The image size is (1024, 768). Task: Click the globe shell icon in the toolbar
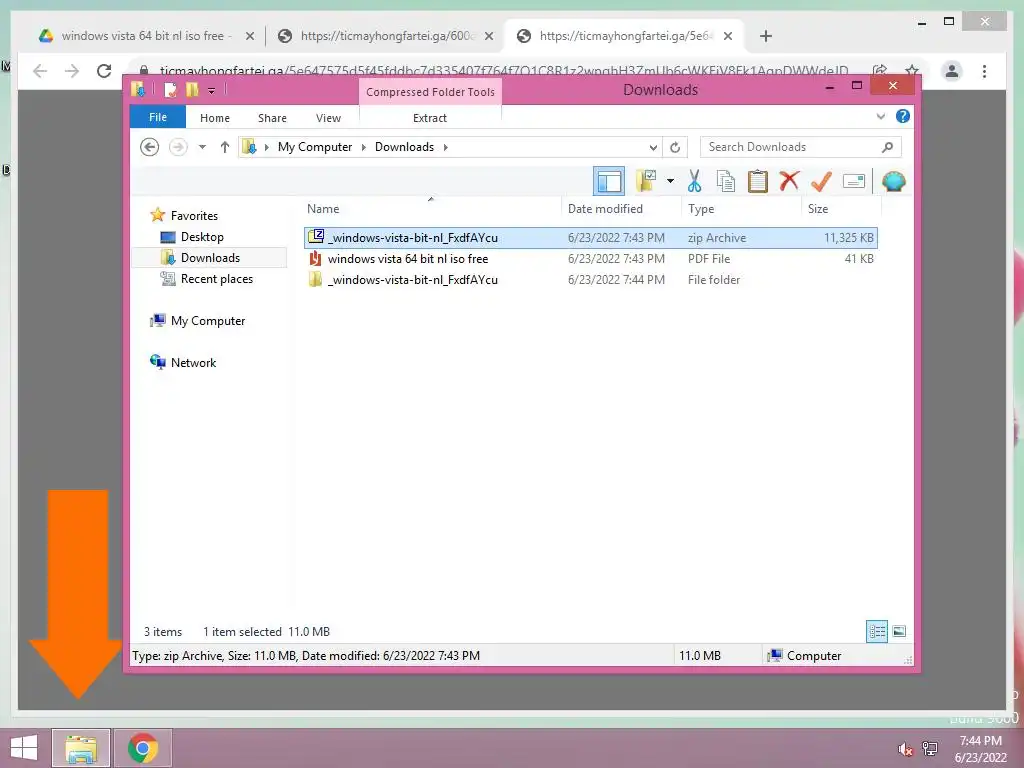coord(893,181)
